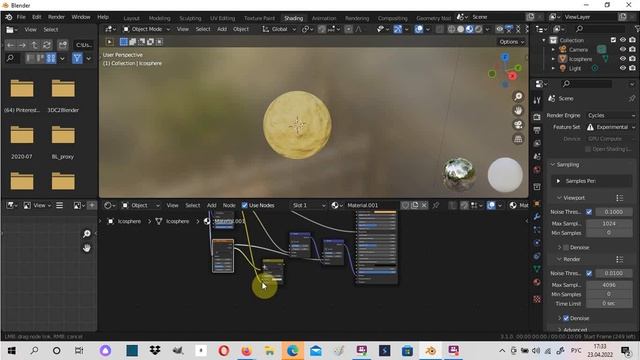Open the viewport Options dropdown
The image size is (640, 360).
511,42
